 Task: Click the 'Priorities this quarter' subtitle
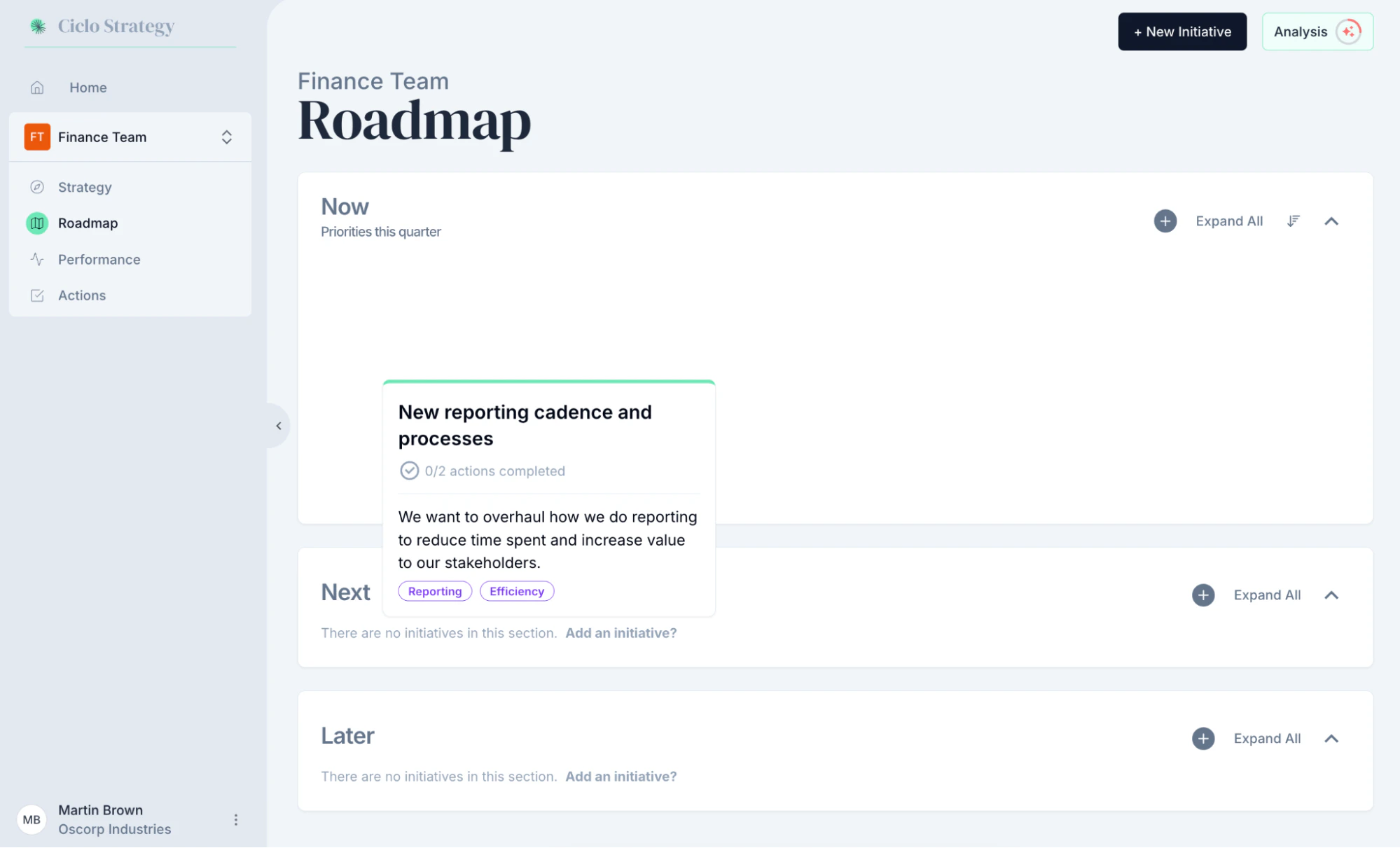[380, 232]
